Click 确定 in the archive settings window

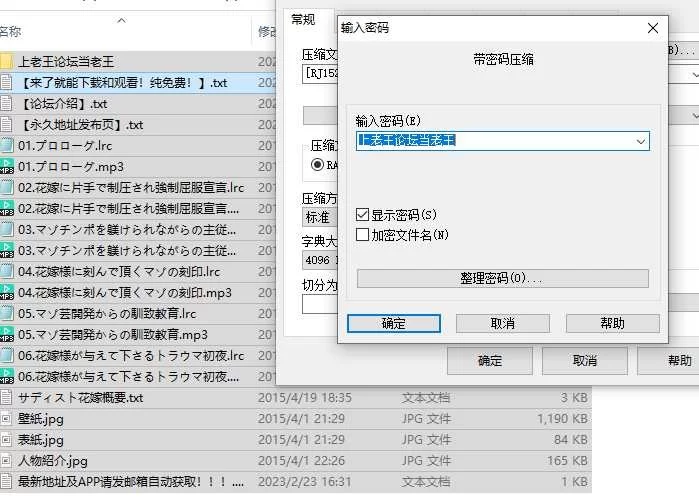click(x=490, y=360)
